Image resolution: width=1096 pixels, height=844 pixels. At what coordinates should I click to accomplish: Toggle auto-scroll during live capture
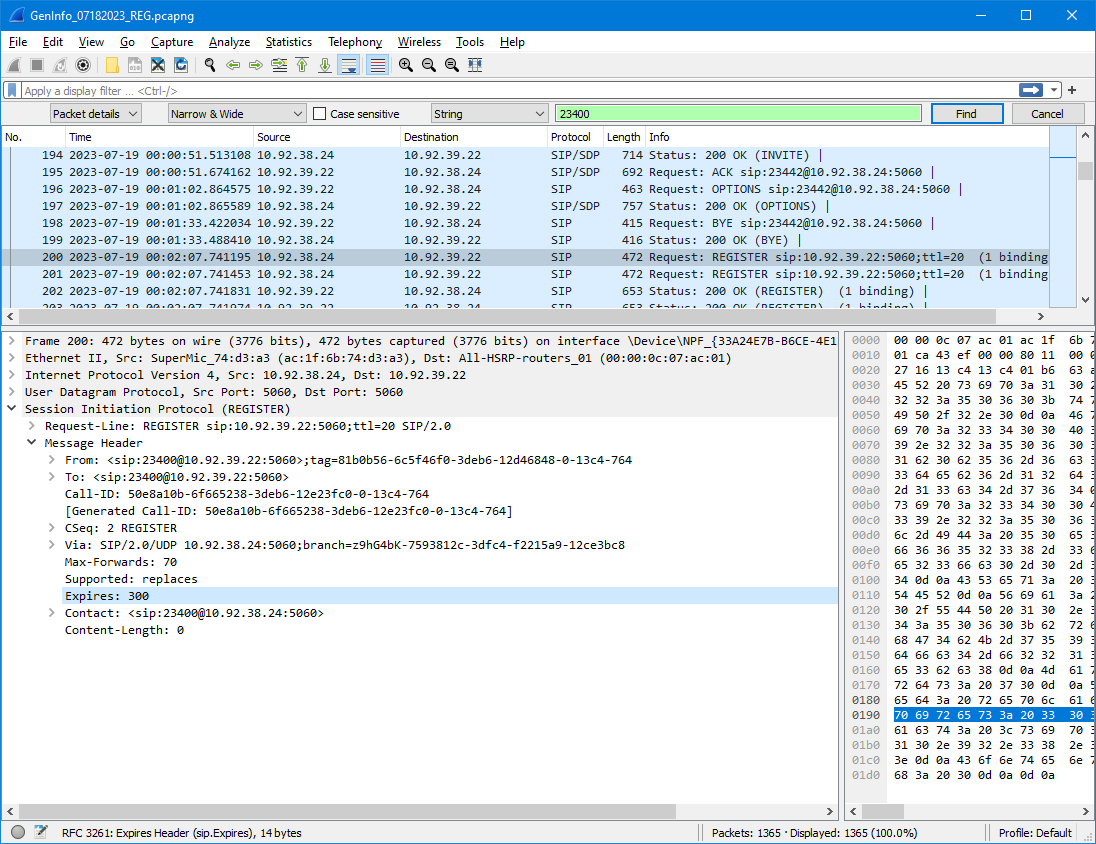click(x=348, y=65)
